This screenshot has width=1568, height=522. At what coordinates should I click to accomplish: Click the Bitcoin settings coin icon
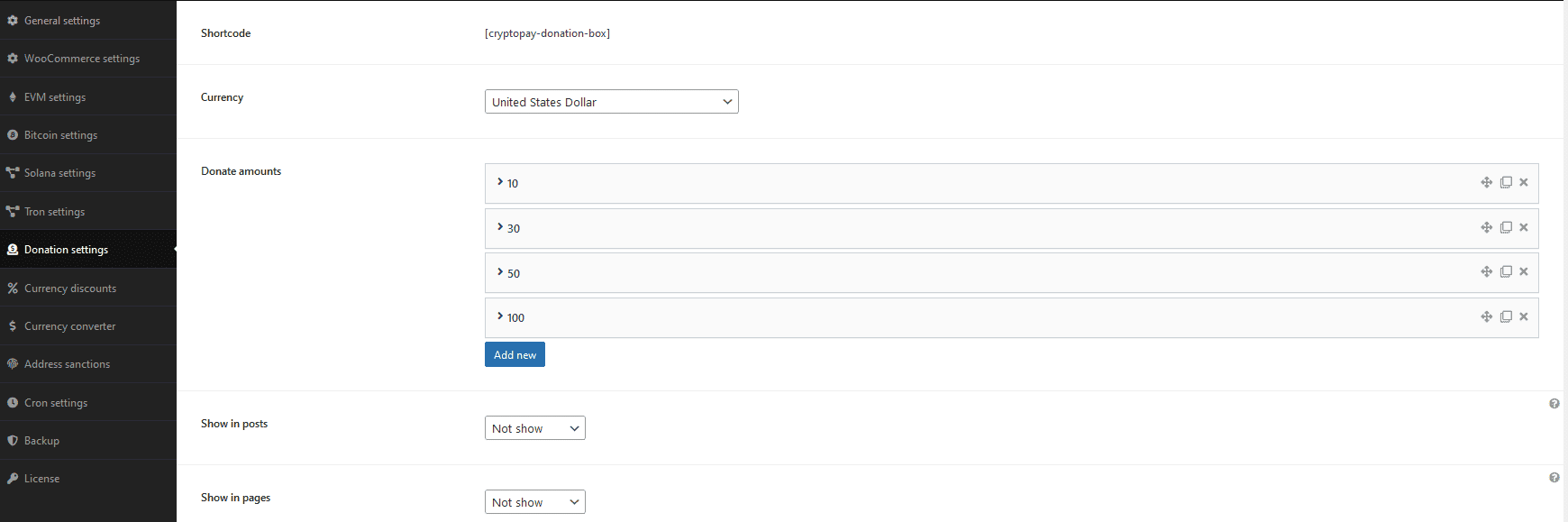pos(13,135)
